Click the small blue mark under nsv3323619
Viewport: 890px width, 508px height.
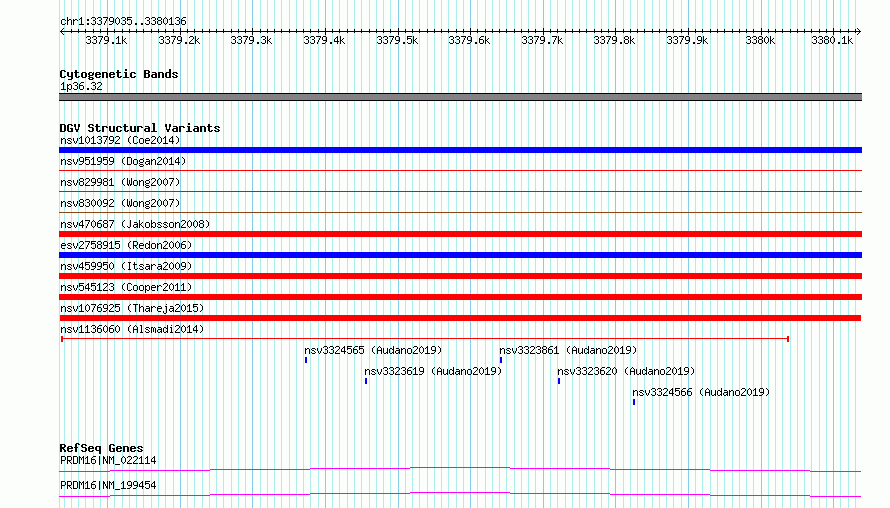click(366, 381)
